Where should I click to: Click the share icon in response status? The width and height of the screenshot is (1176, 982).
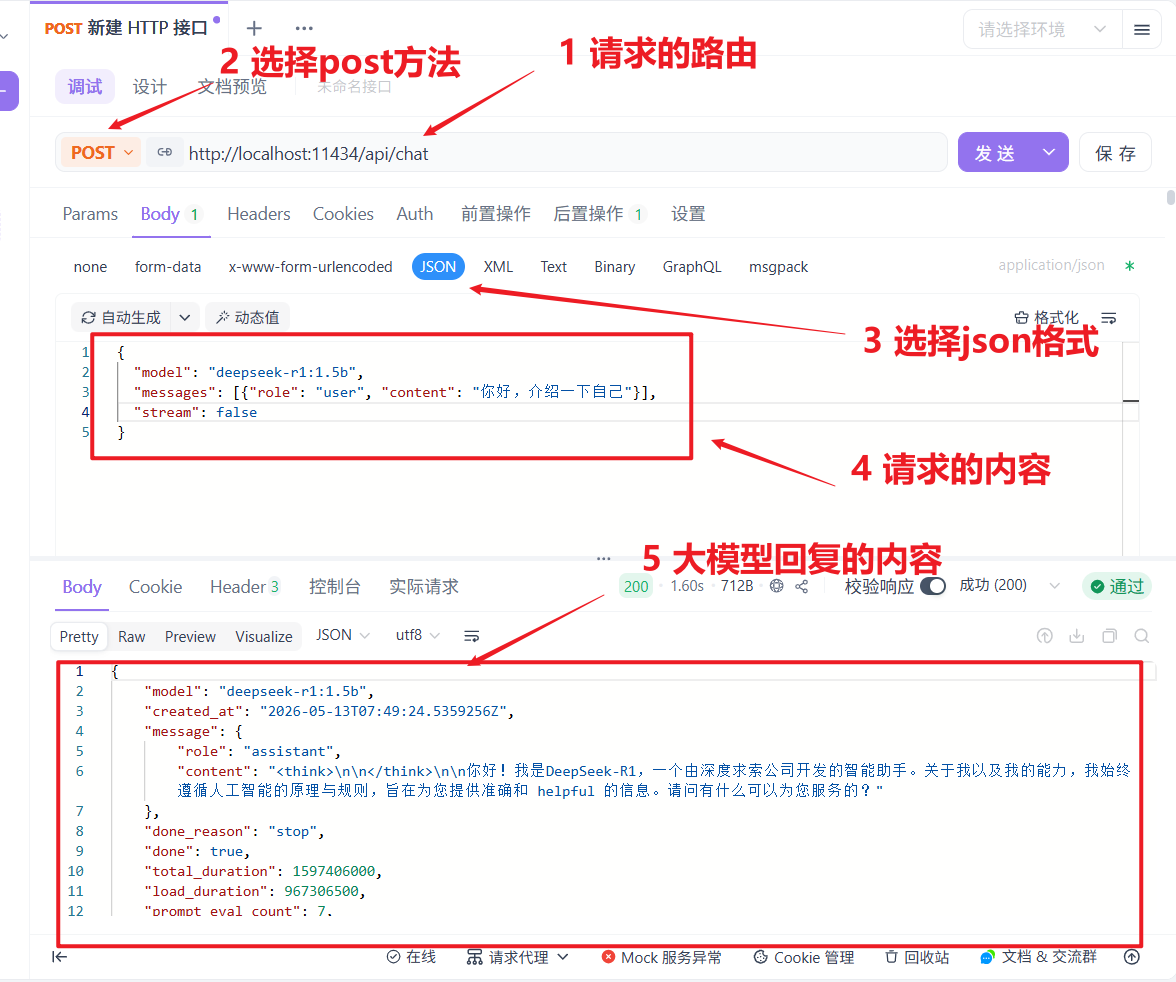pyautogui.click(x=802, y=586)
